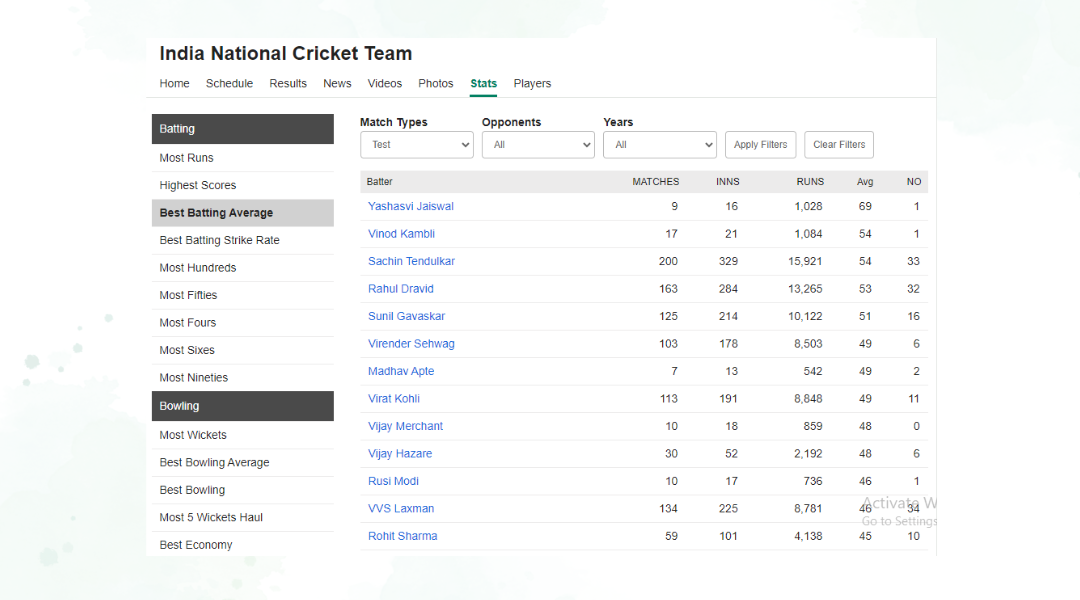Viewport: 1080px width, 600px height.
Task: Open the Years filter dropdown
Action: pos(659,145)
